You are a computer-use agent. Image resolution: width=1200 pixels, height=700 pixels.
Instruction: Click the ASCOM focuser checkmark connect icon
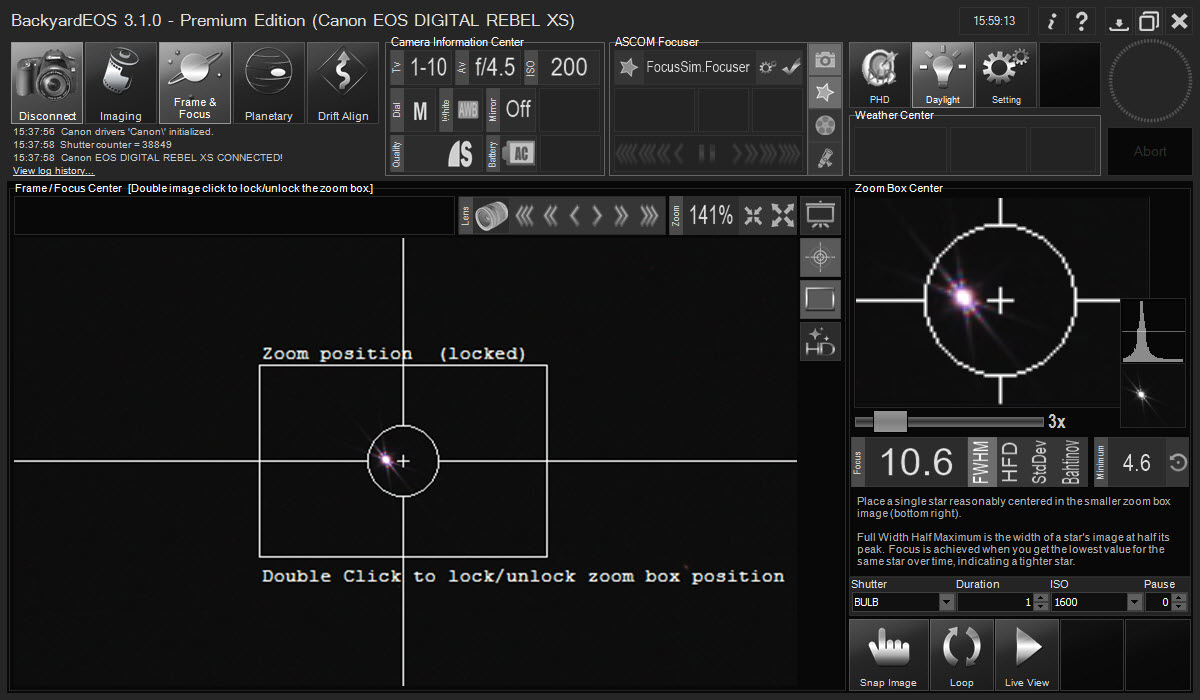791,68
